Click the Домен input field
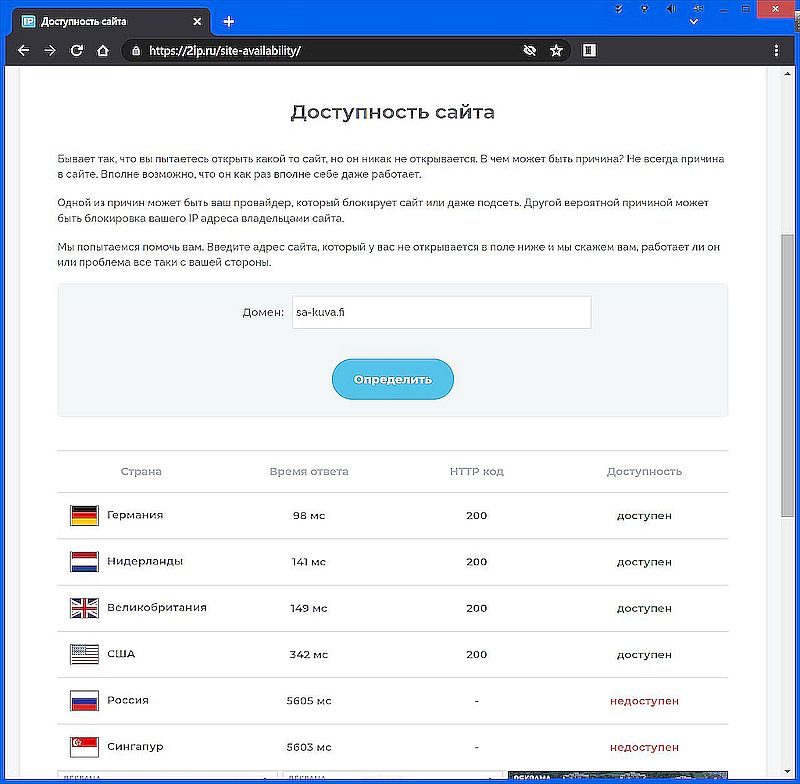The image size is (800, 784). 441,312
